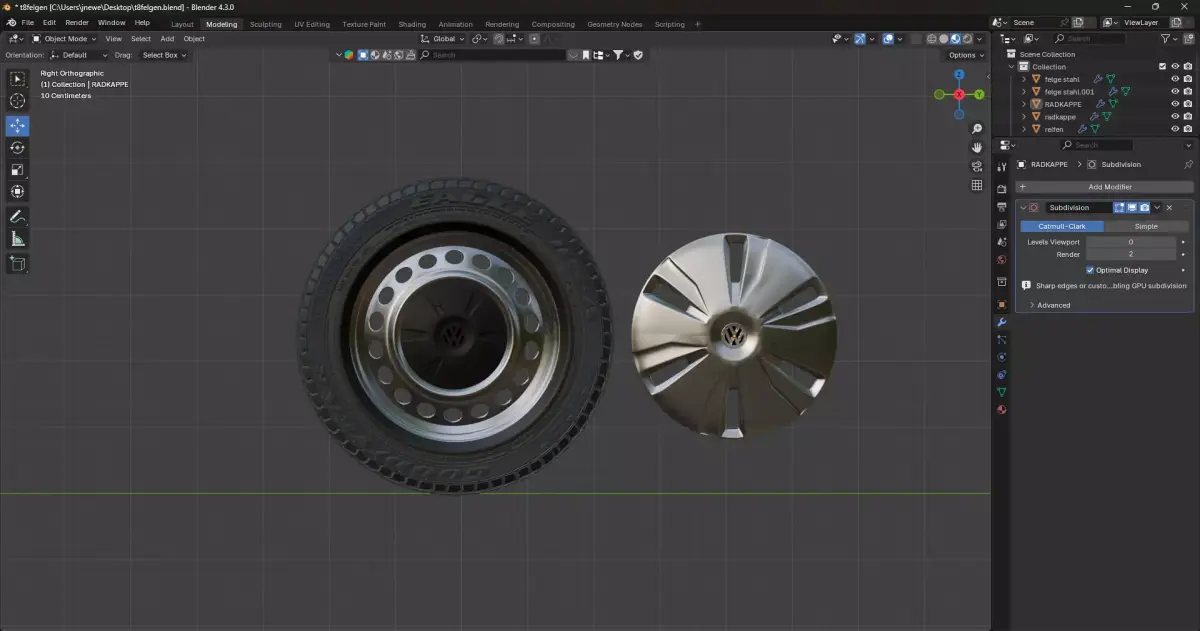Open the Physics properties tab
The height and width of the screenshot is (631, 1200).
click(1001, 357)
